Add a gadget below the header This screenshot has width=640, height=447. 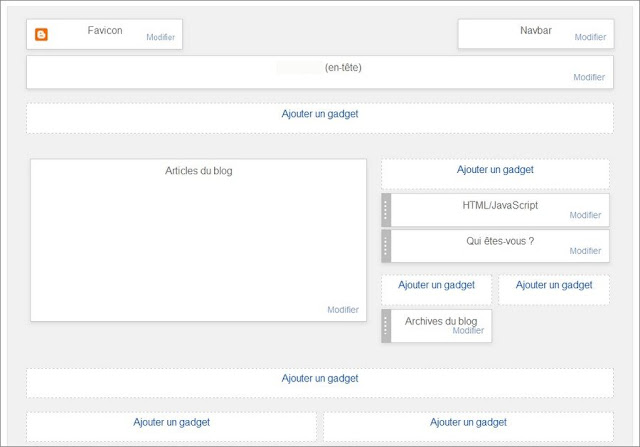click(x=320, y=114)
